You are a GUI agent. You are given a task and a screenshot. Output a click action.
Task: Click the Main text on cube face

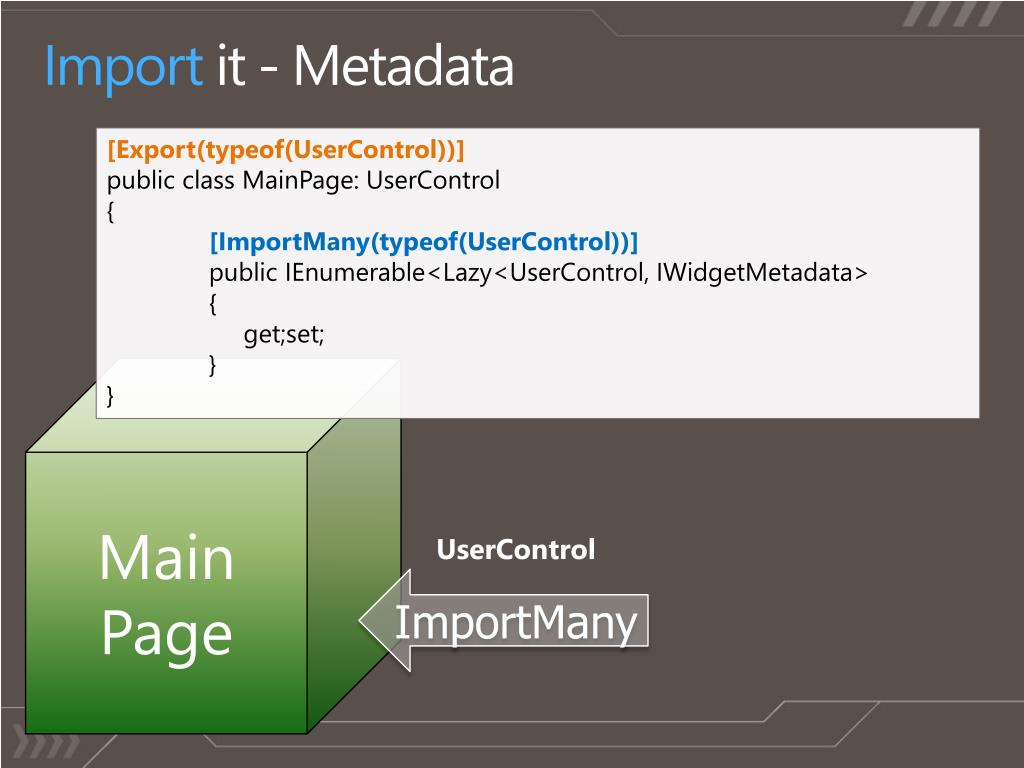pos(167,558)
